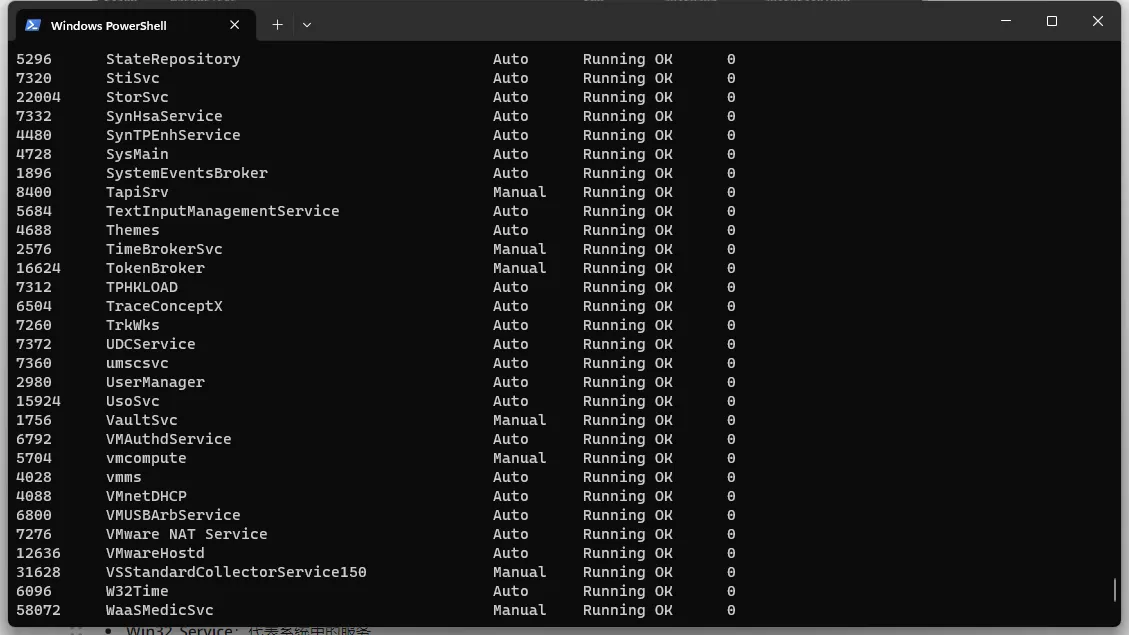Expand the new tab profile dropdown arrow
1129x635 pixels.
point(307,25)
